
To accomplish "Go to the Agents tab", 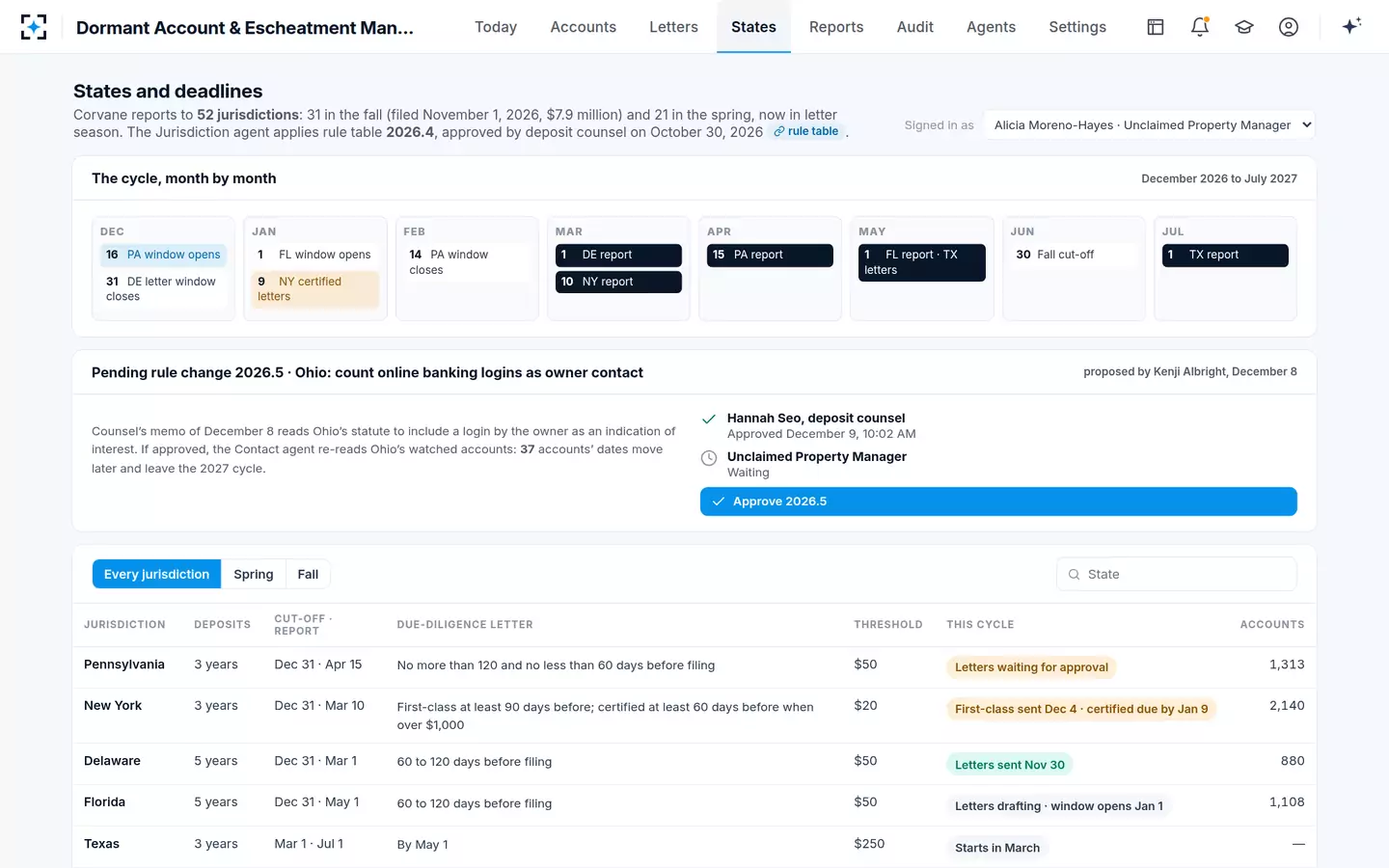I will (x=991, y=27).
